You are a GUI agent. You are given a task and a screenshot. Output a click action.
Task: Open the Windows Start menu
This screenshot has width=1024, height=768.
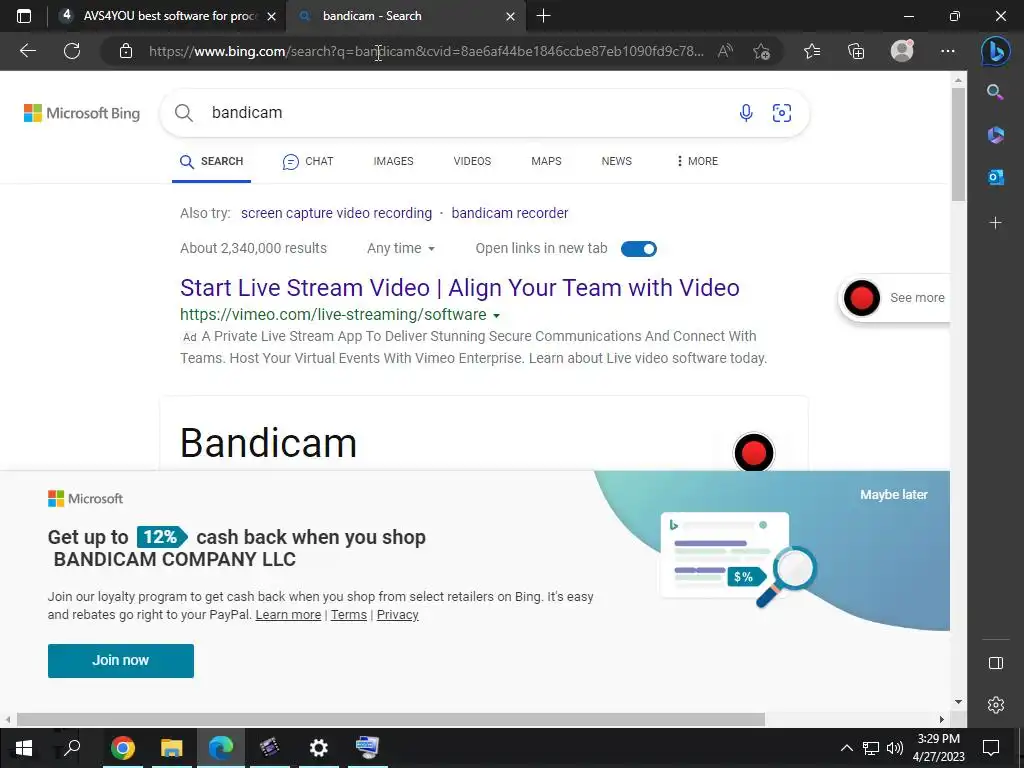(24, 748)
